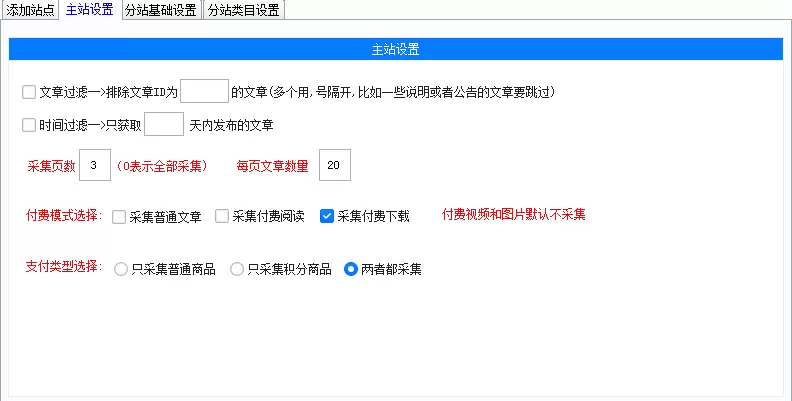The width and height of the screenshot is (792, 401).
Task: Click the 支付类型选择 label
Action: pos(64,267)
